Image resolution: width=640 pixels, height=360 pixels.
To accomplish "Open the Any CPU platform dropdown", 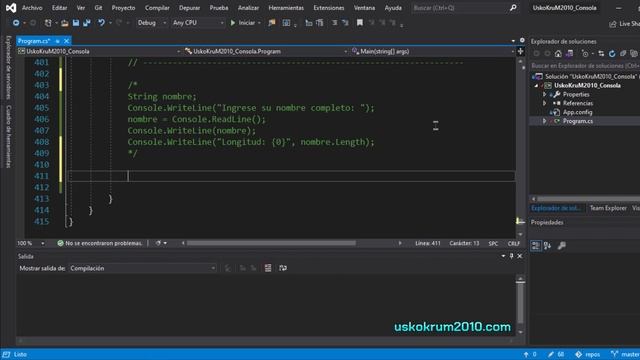I will [198, 23].
